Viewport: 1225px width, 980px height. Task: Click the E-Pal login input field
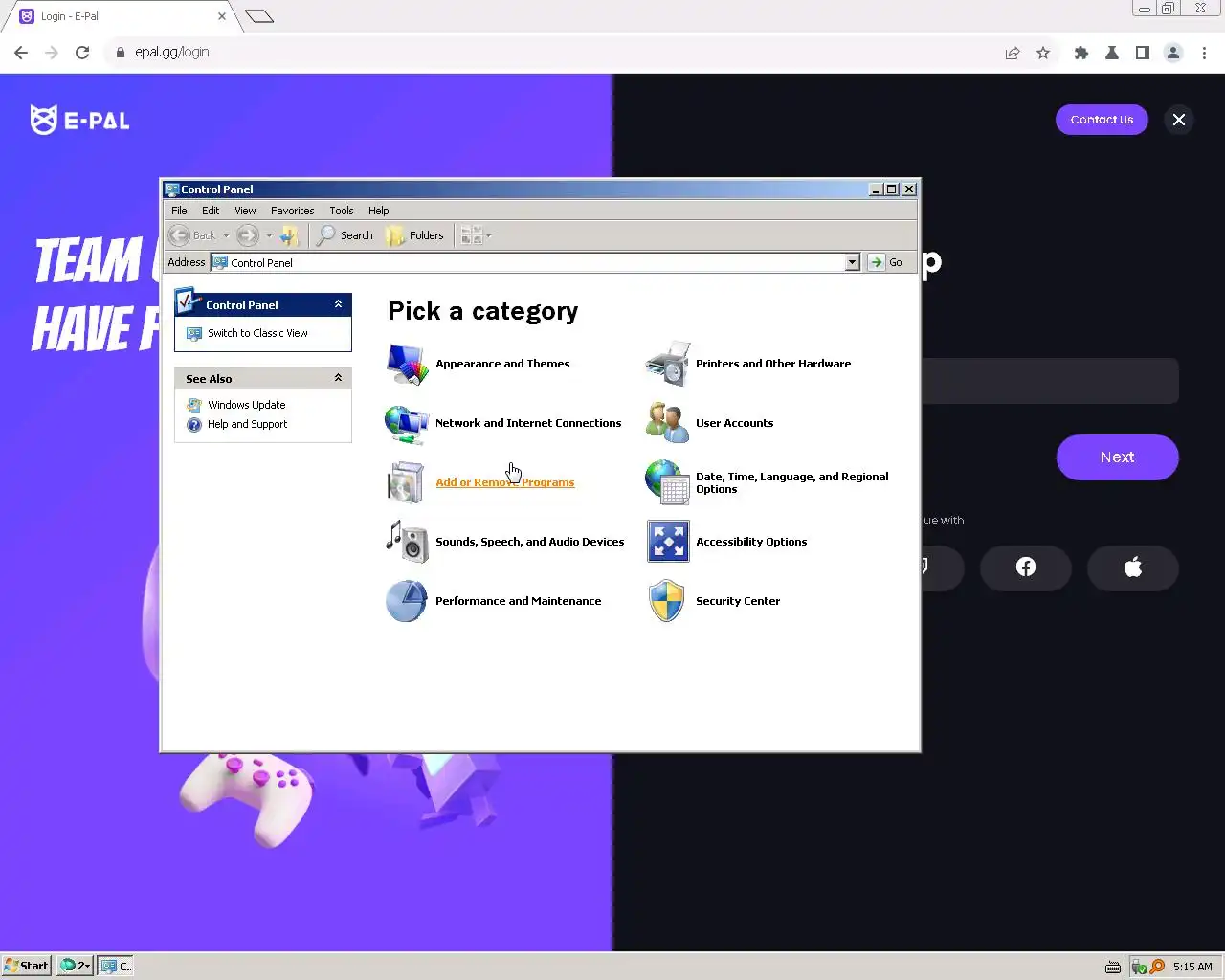(1049, 381)
